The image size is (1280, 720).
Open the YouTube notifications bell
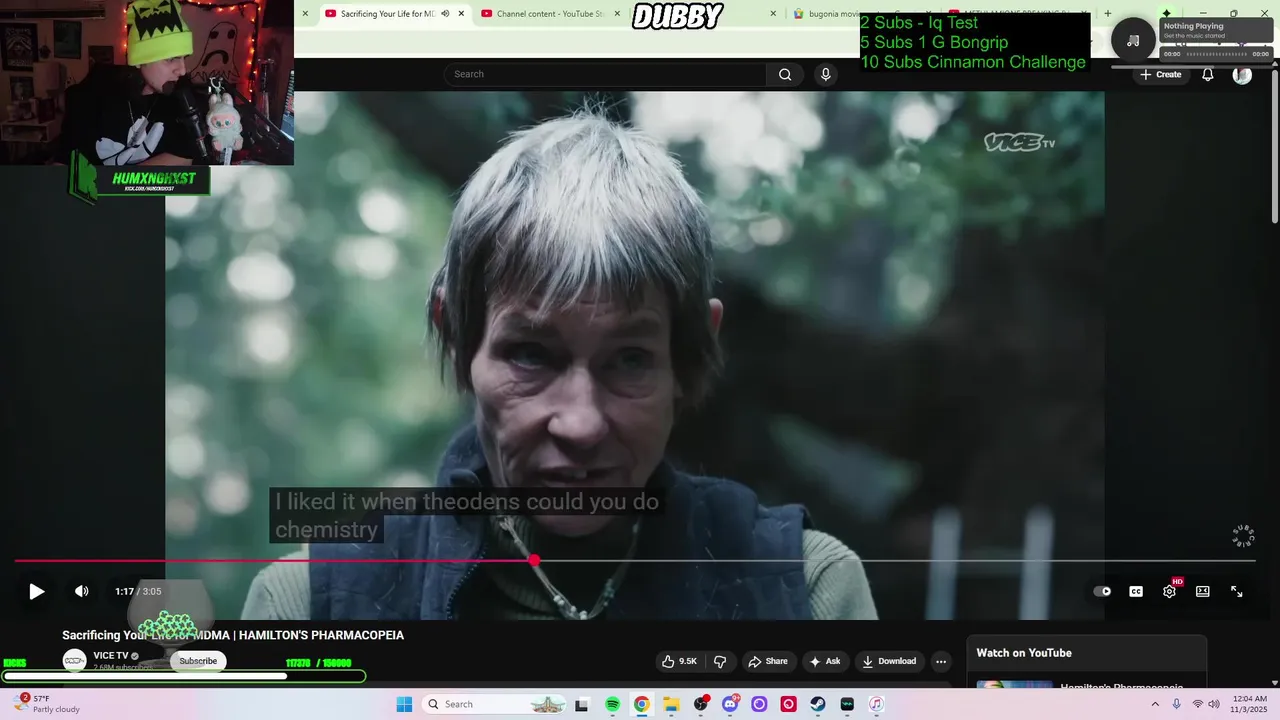pos(1208,74)
